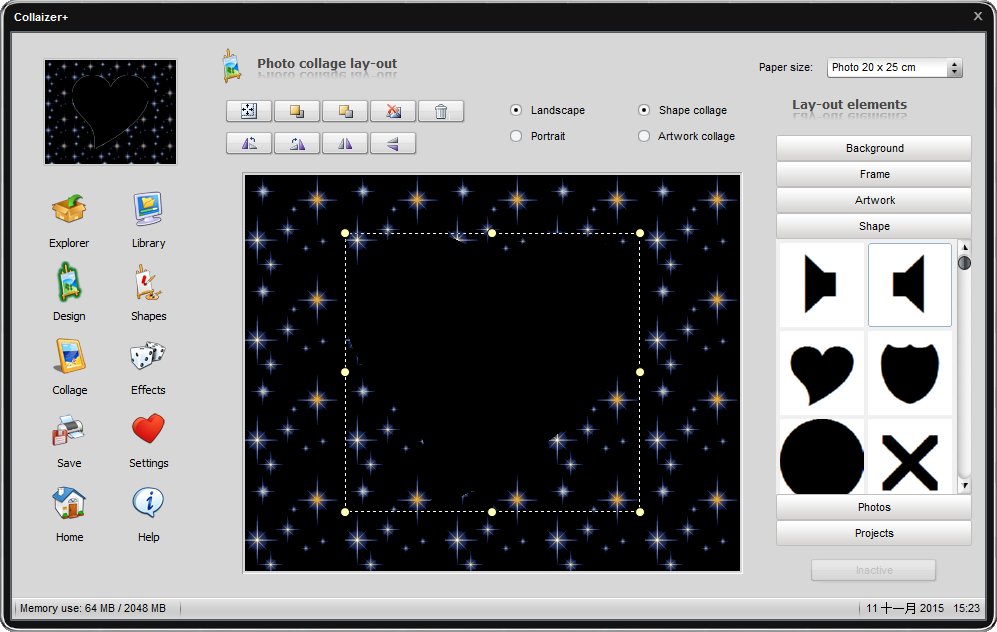The width and height of the screenshot is (997, 632).
Task: Click the Projects button
Action: [874, 533]
